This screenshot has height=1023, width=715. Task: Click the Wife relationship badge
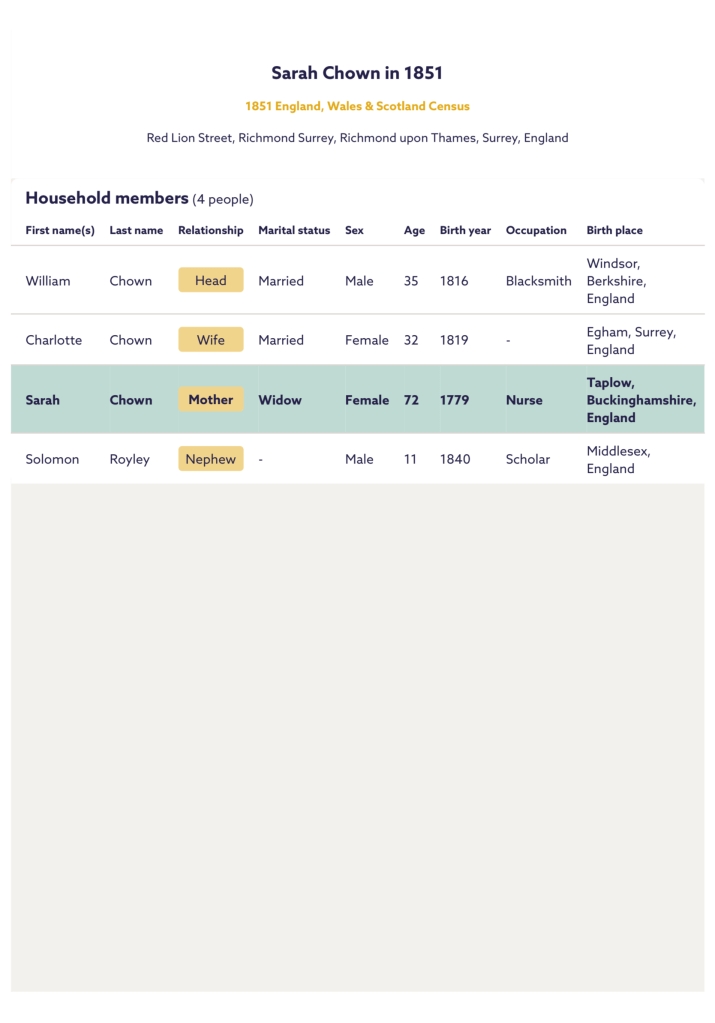(210, 340)
